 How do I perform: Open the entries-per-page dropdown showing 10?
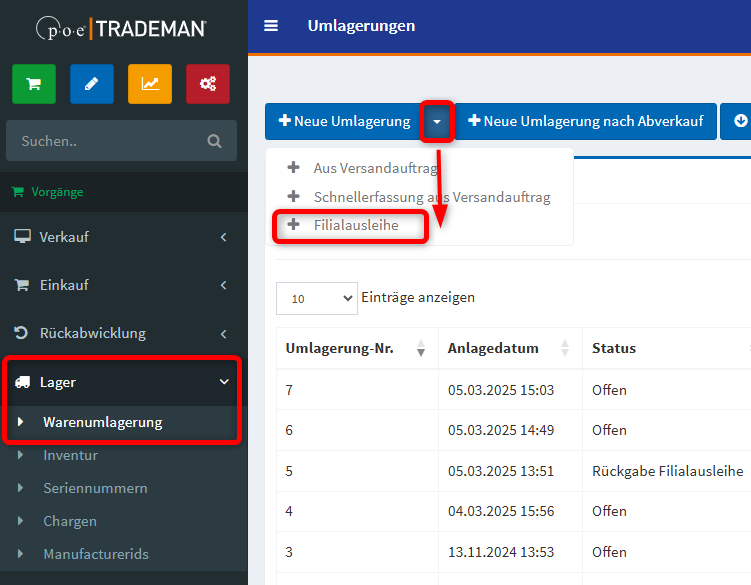316,298
